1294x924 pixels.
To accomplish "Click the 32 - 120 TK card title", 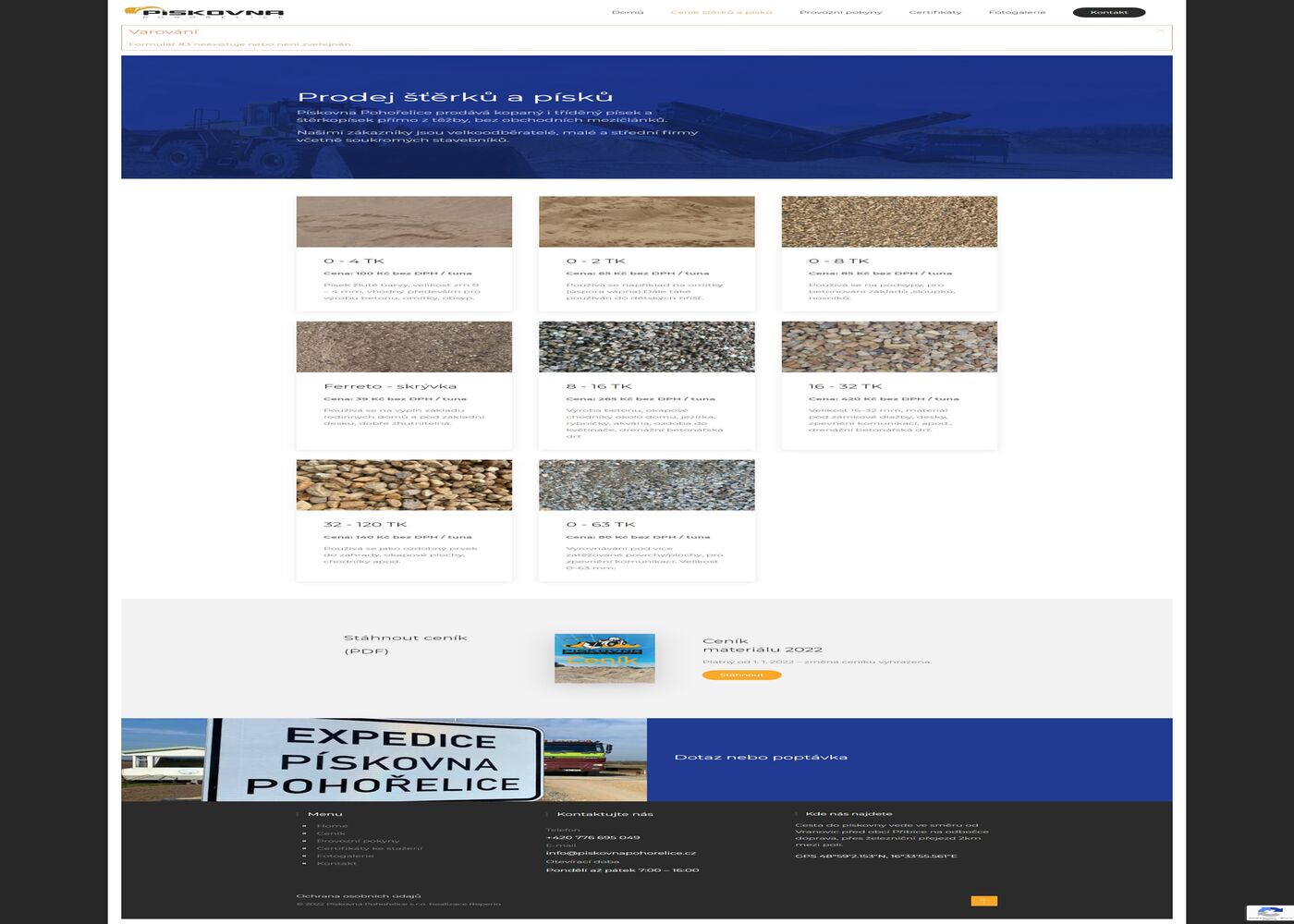I will coord(365,524).
